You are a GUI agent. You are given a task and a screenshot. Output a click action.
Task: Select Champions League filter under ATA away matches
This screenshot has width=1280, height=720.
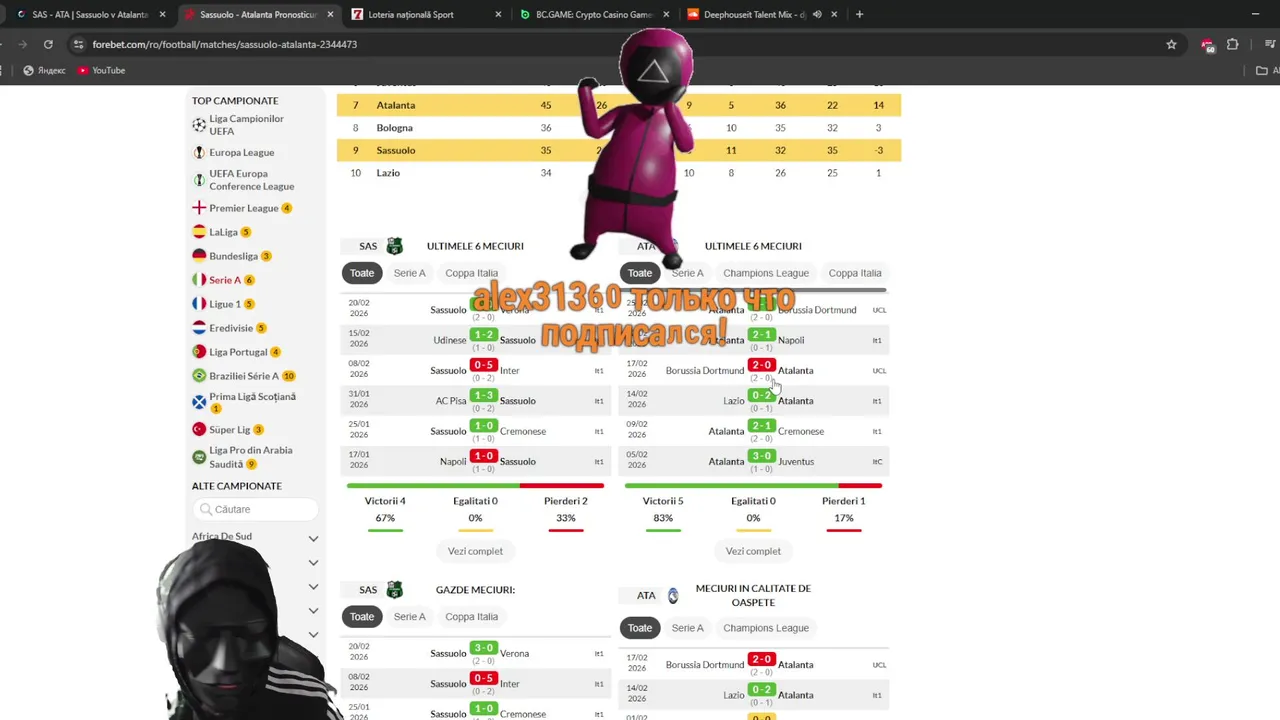766,628
